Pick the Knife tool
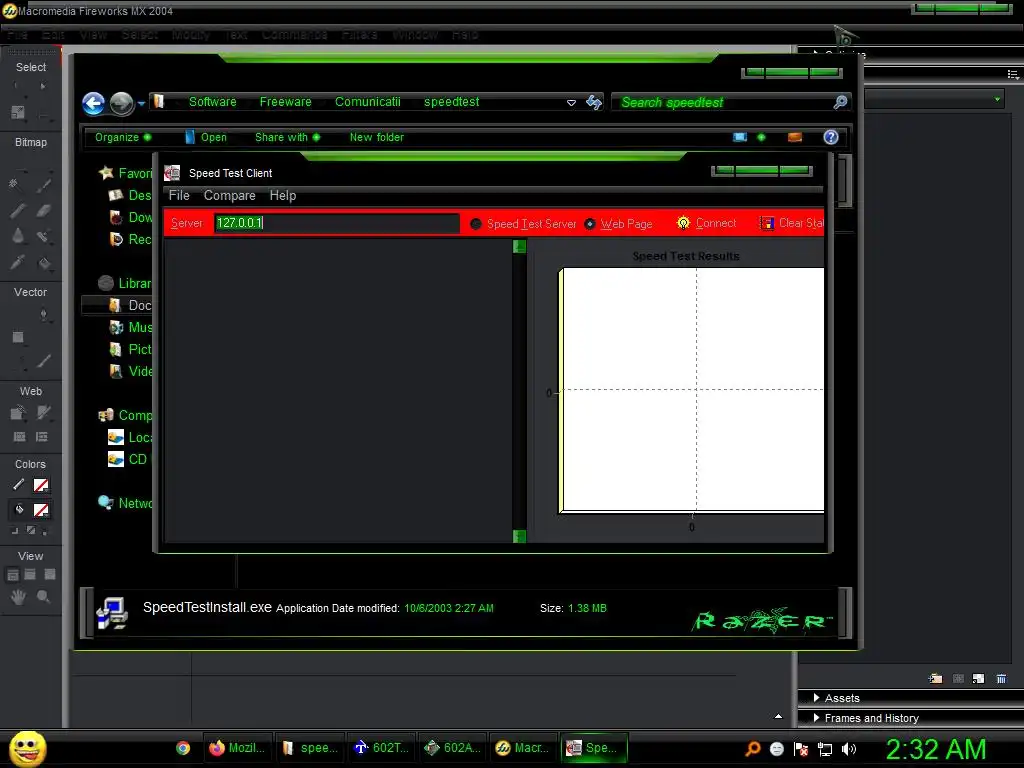This screenshot has height=768, width=1024. tap(43, 360)
